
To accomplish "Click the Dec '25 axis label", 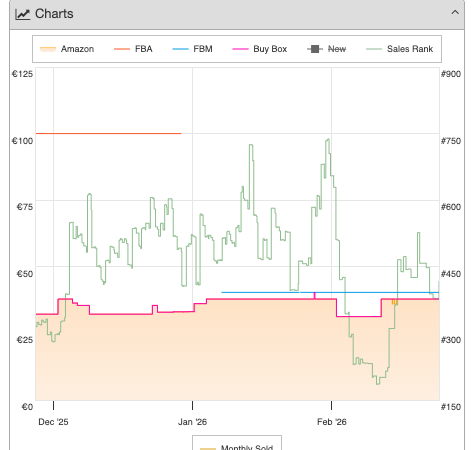I will coord(53,422).
